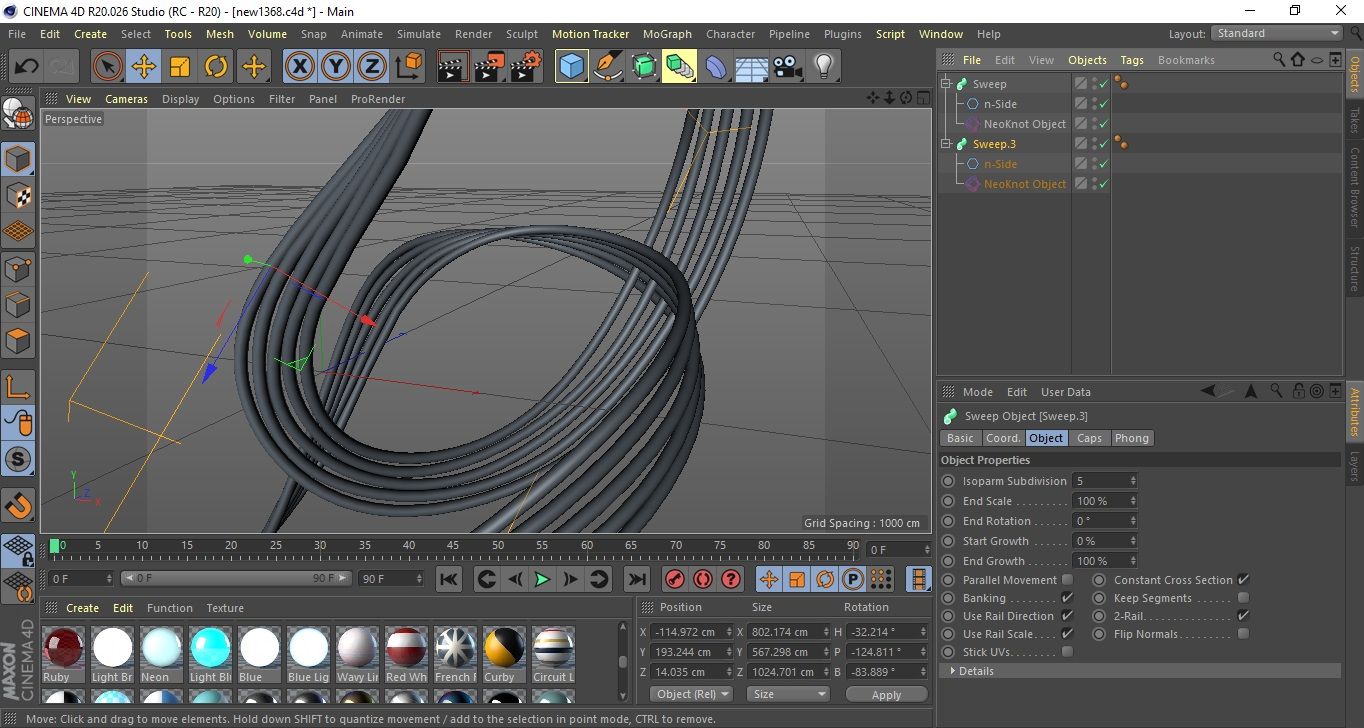Switch to Polygons mode
This screenshot has height=728, width=1364.
click(x=19, y=340)
